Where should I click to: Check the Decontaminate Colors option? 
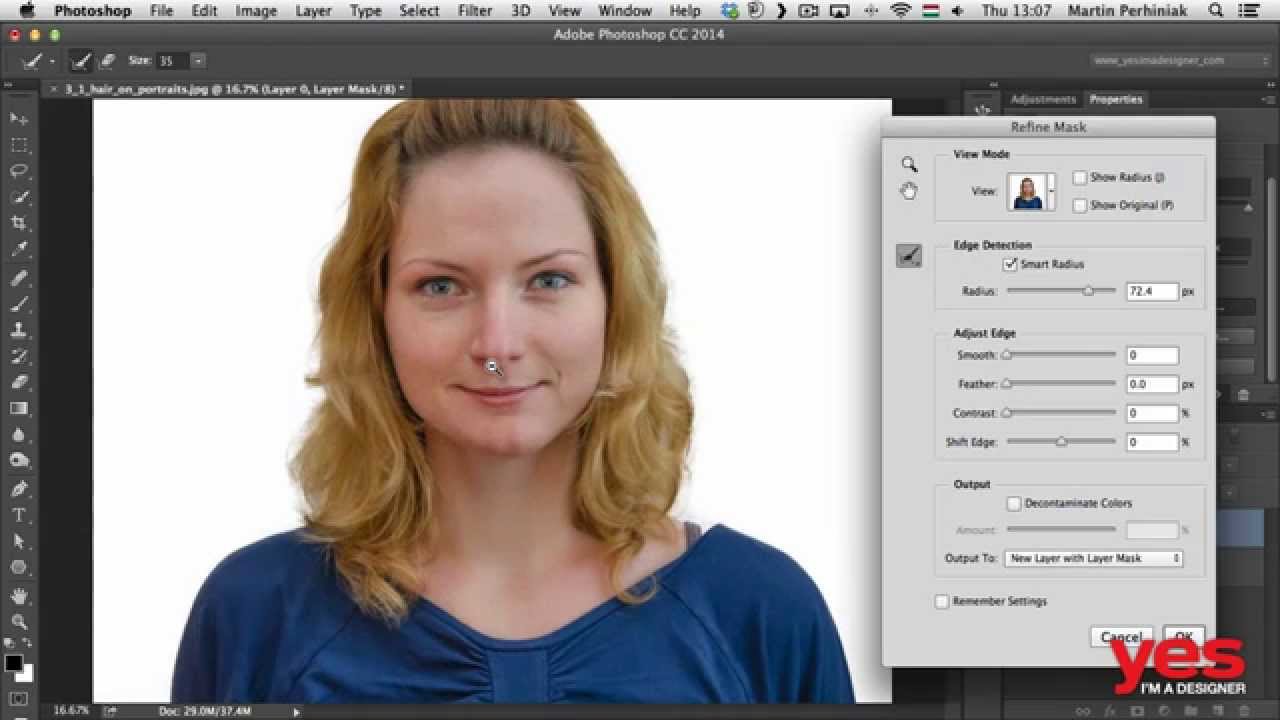click(x=1014, y=503)
